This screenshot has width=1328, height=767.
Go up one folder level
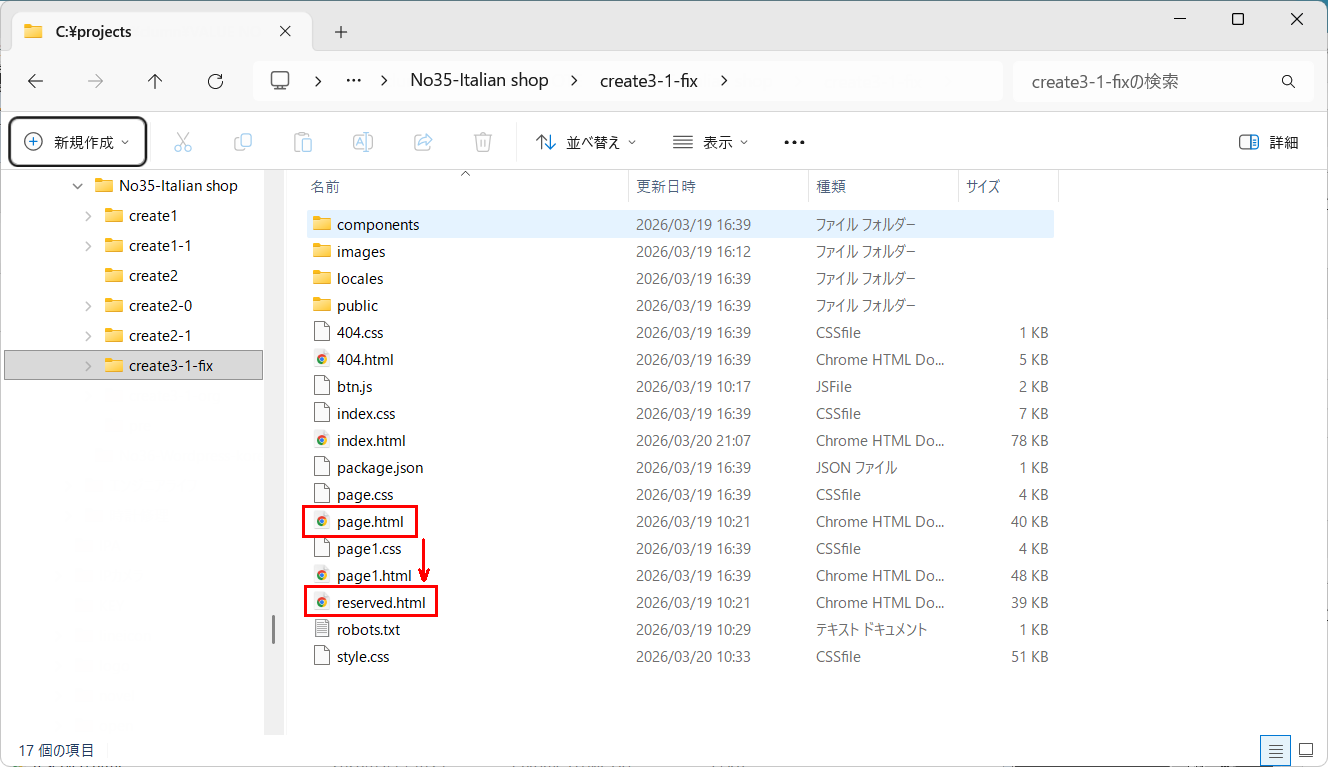(x=155, y=81)
